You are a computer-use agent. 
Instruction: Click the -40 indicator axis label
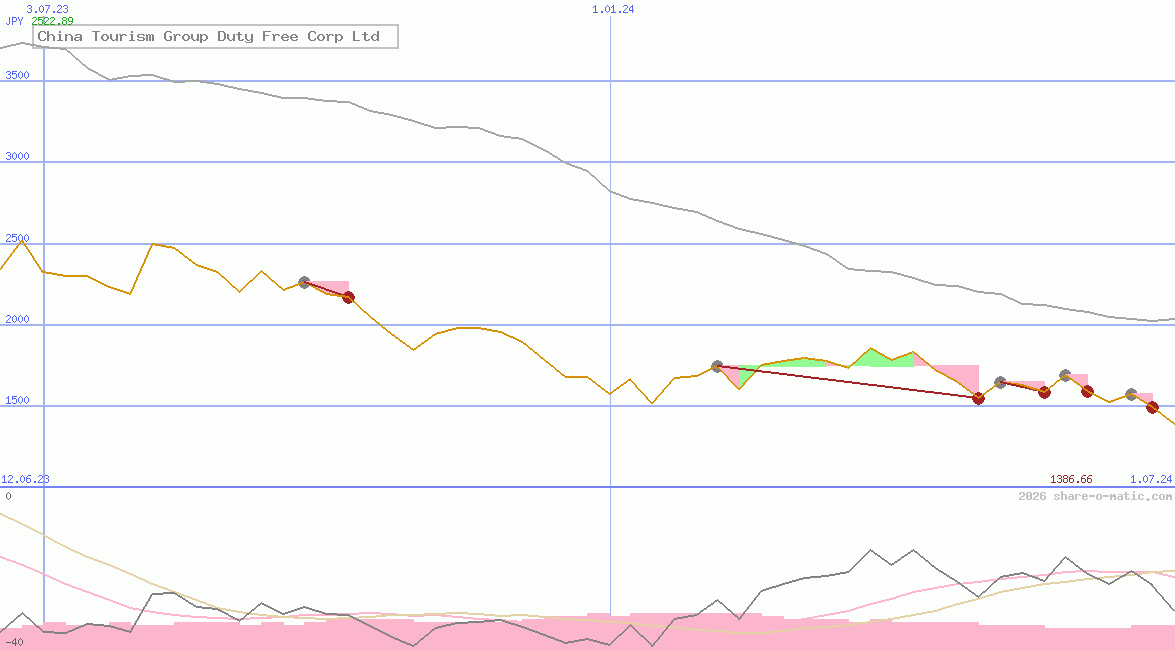pos(14,643)
